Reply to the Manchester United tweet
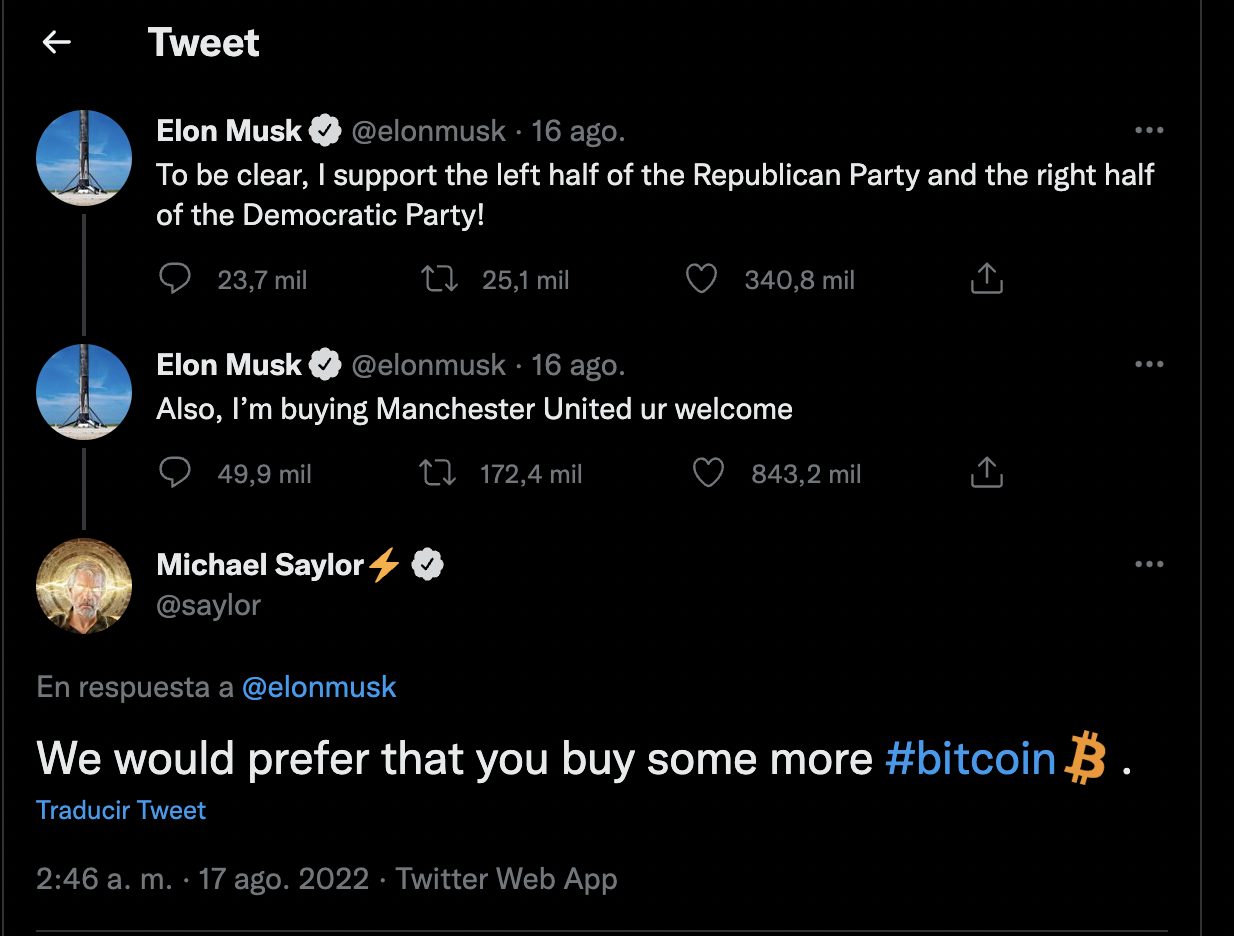This screenshot has width=1234, height=936. (x=175, y=473)
